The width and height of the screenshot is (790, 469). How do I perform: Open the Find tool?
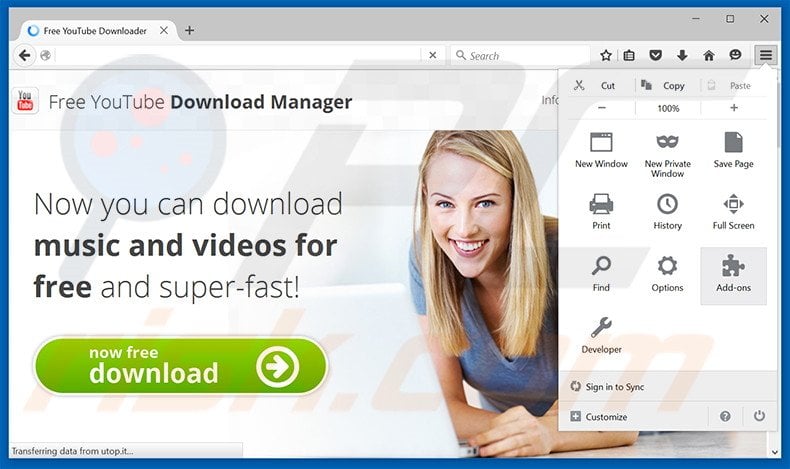click(x=601, y=274)
